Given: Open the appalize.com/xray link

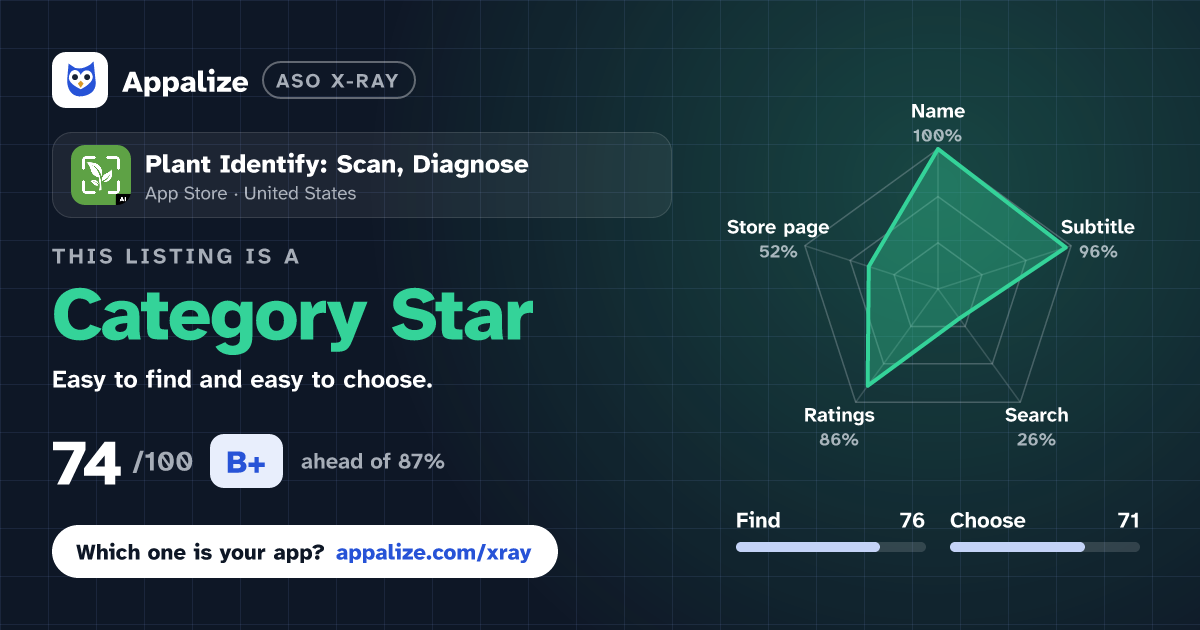Looking at the screenshot, I should 434,552.
